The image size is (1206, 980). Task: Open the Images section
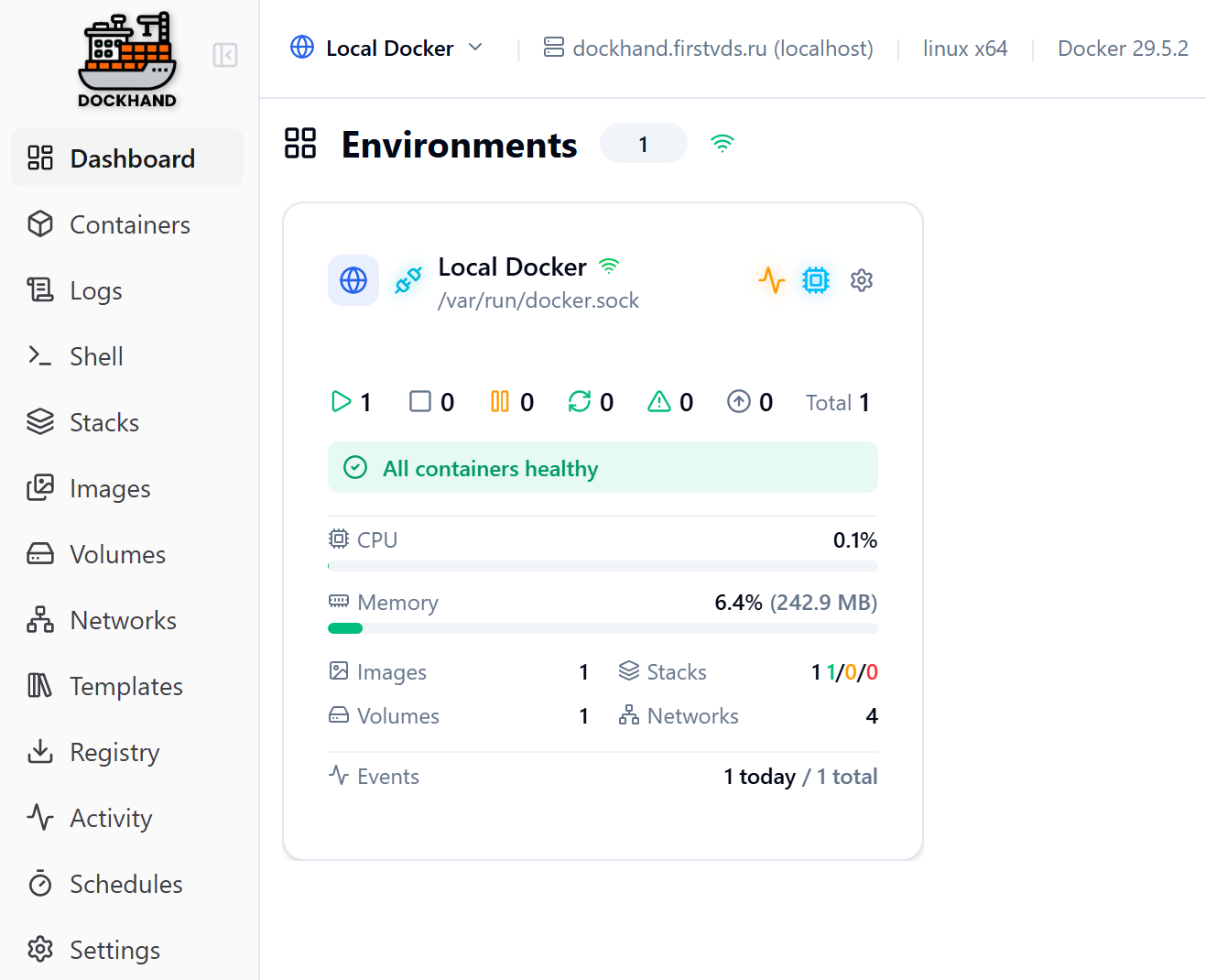coord(127,488)
